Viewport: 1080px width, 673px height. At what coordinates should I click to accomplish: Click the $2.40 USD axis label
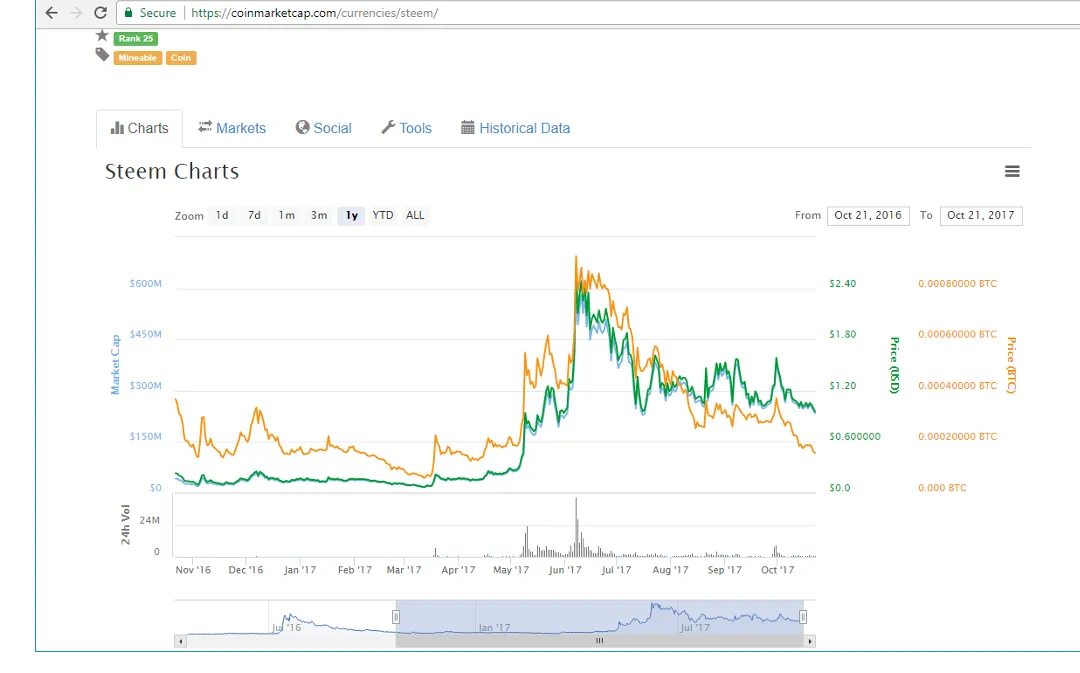pos(842,283)
